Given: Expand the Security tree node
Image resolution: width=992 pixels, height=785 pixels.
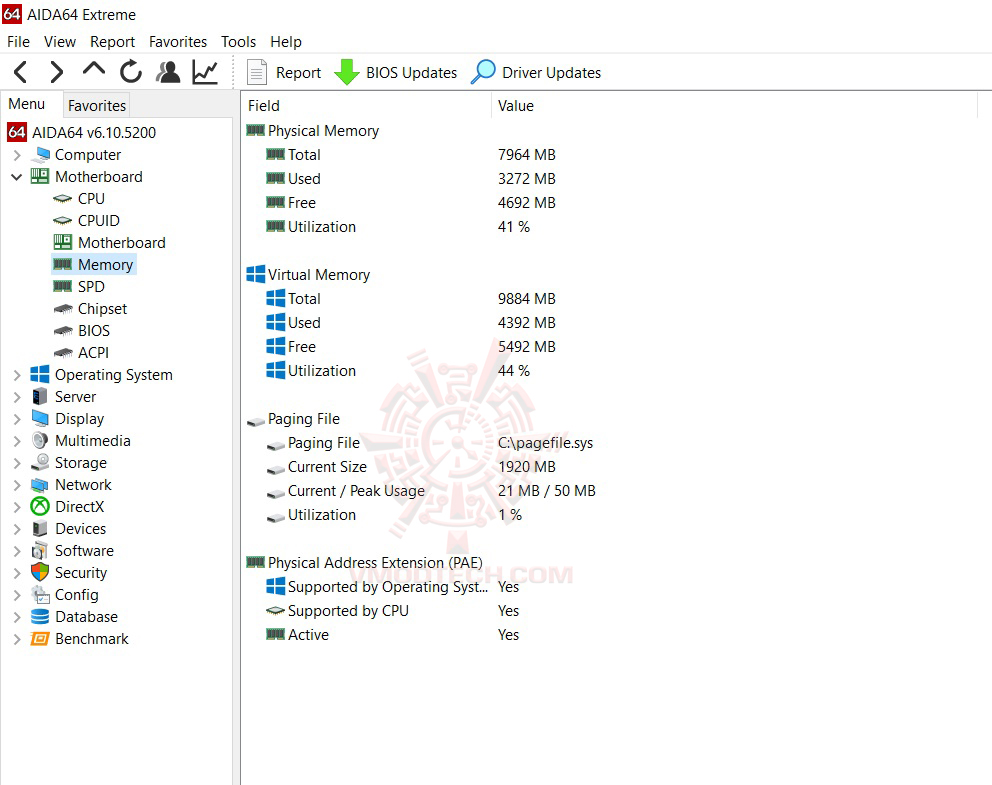Looking at the screenshot, I should [x=17, y=573].
